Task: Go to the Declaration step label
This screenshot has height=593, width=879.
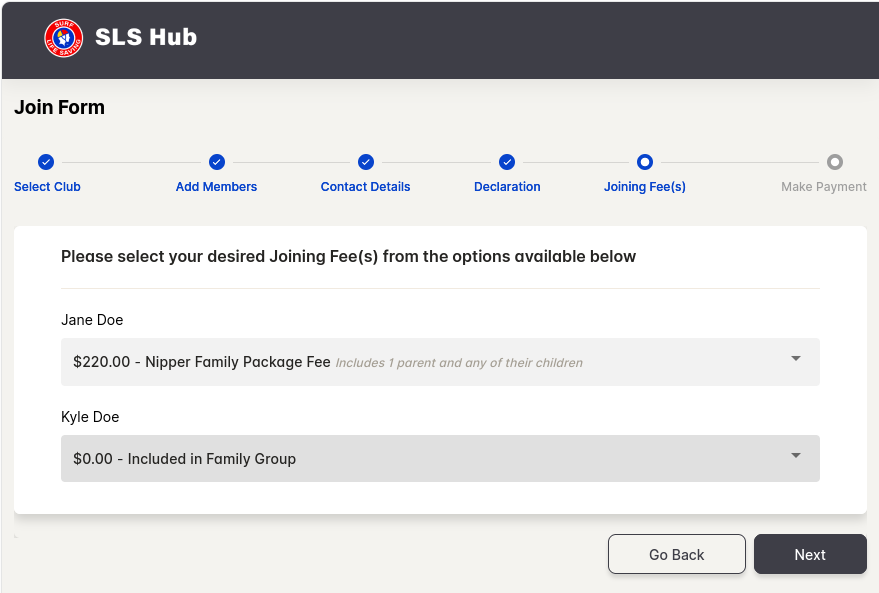Action: coord(507,187)
